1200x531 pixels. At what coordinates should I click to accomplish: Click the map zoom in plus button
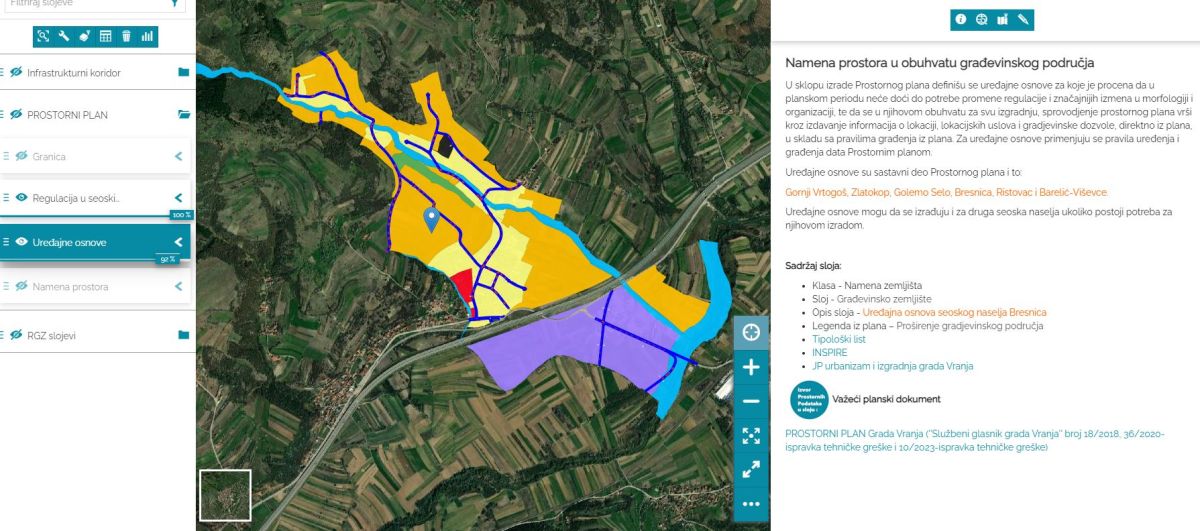[x=751, y=367]
